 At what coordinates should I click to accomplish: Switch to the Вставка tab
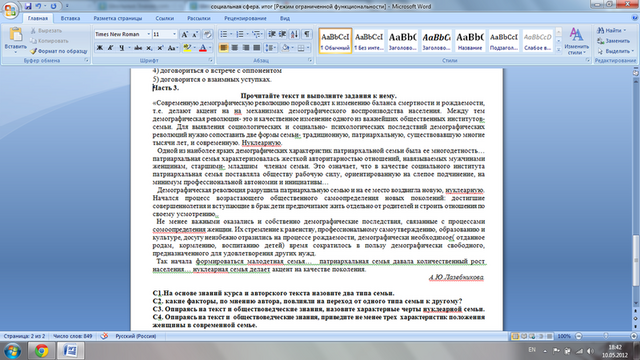(x=70, y=18)
